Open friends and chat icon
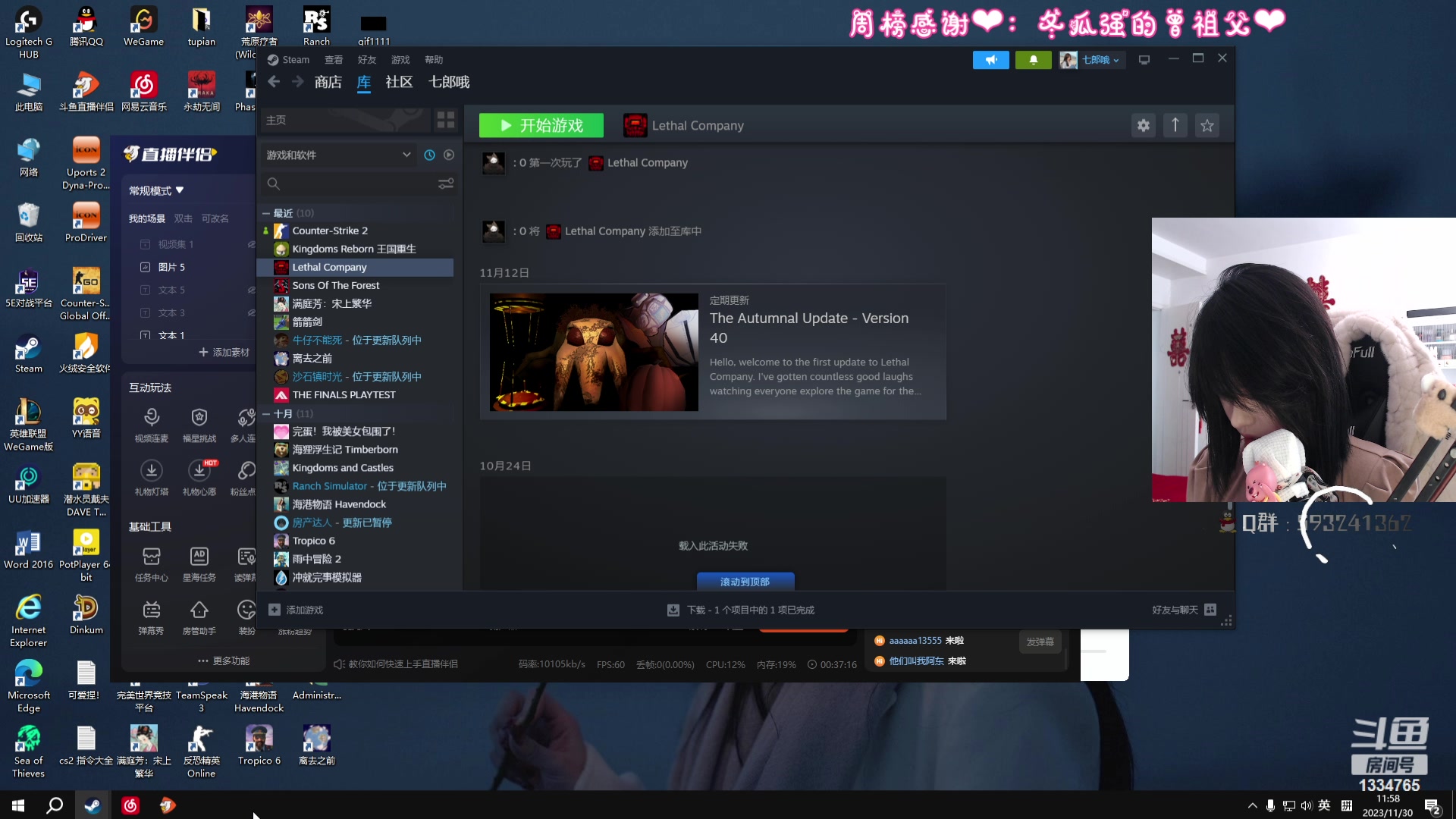The height and width of the screenshot is (819, 1456). tap(1210, 610)
